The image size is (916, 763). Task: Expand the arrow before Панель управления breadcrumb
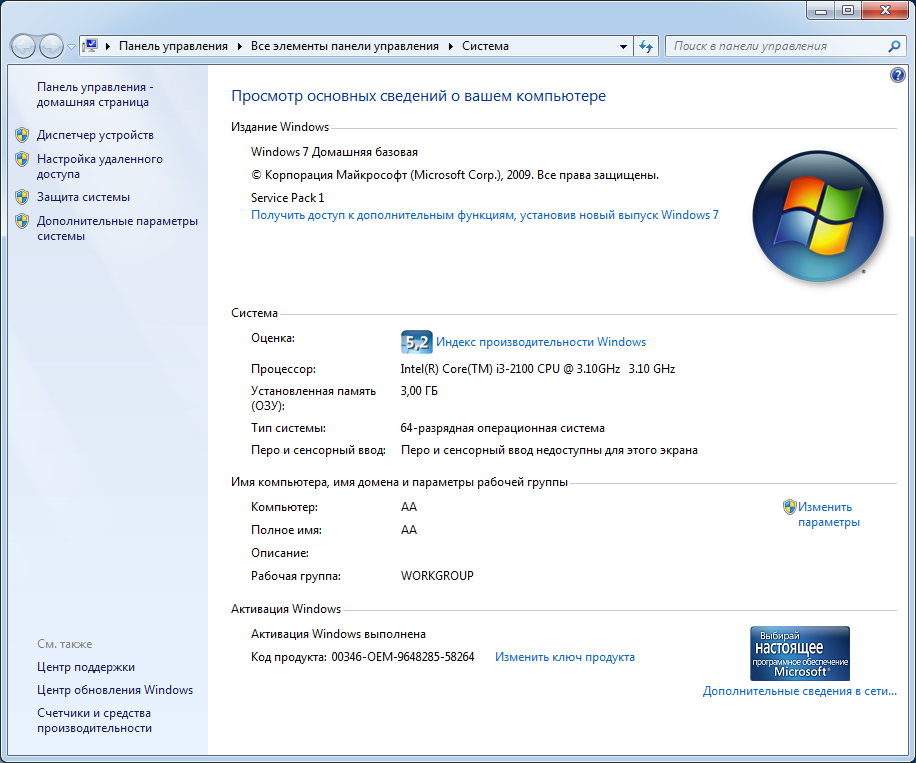point(108,46)
